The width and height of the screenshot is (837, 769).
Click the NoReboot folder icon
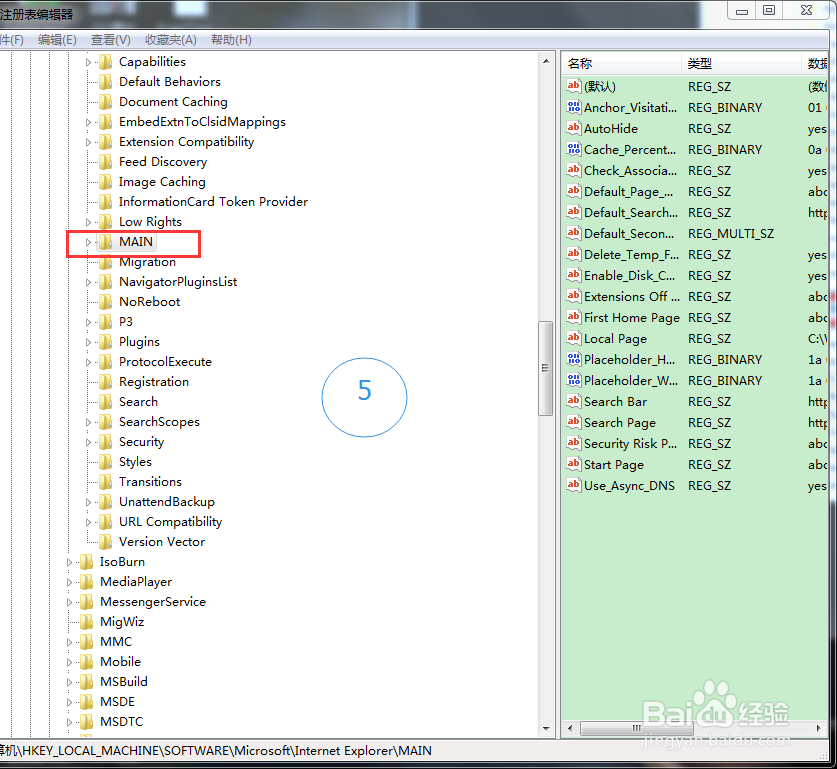click(106, 302)
